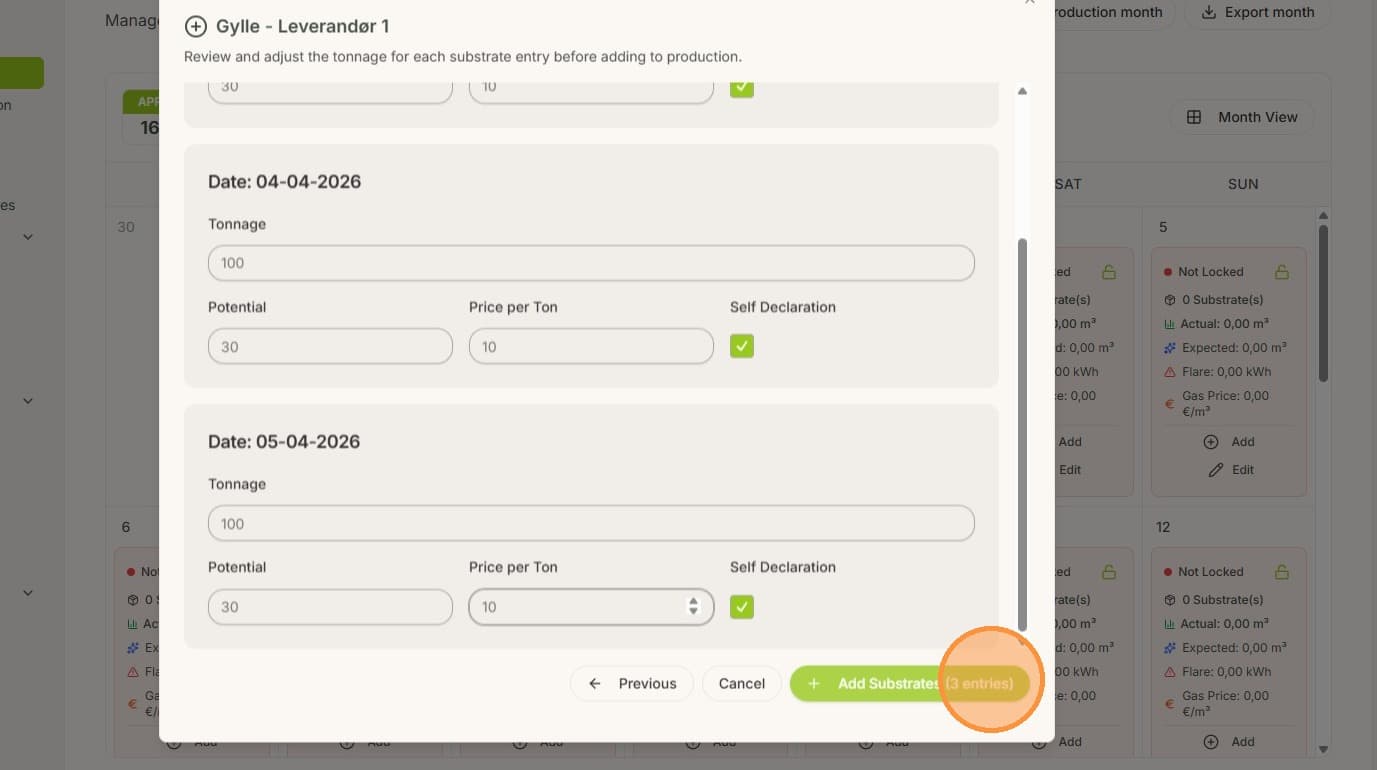Click Edit on Saturday card beside day 5

click(1070, 470)
